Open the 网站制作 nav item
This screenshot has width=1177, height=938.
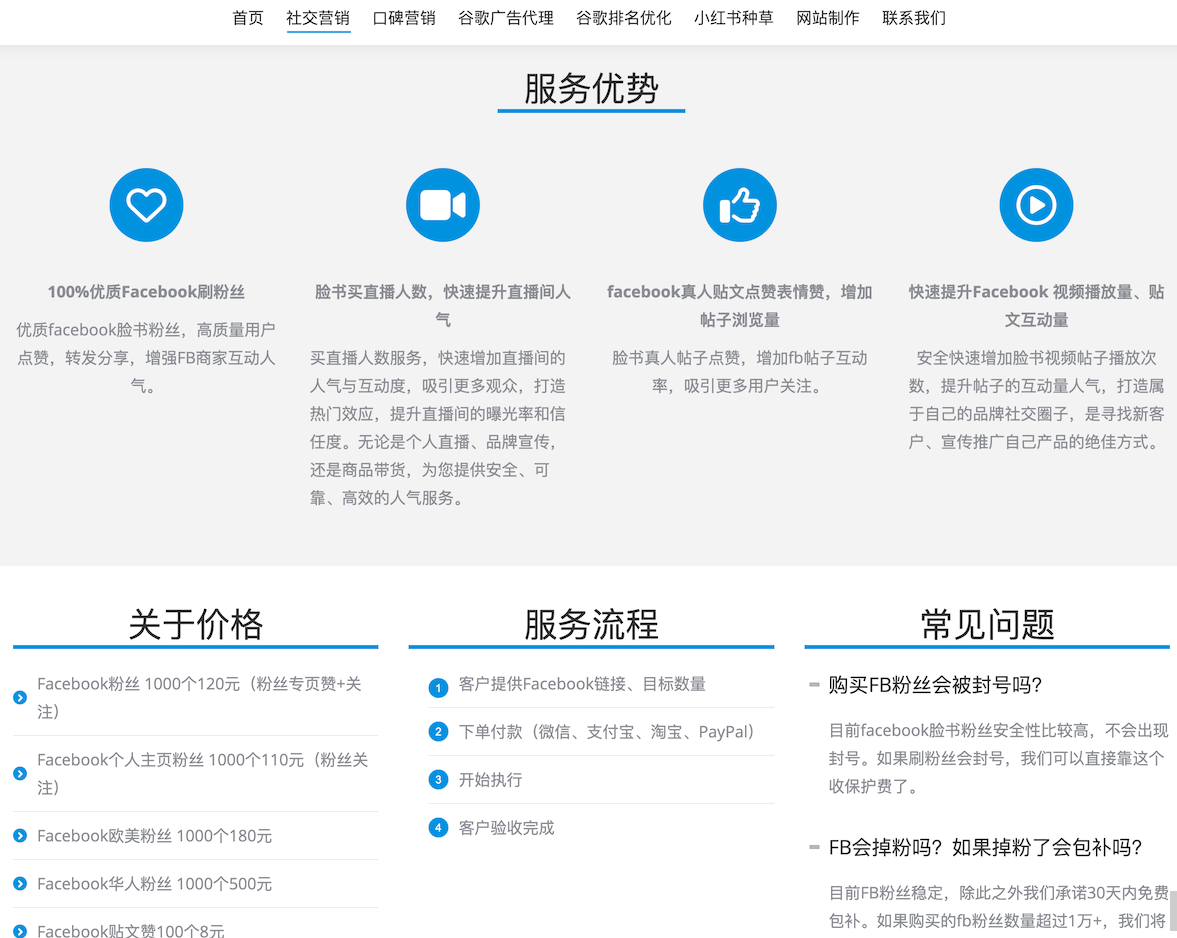coord(828,18)
